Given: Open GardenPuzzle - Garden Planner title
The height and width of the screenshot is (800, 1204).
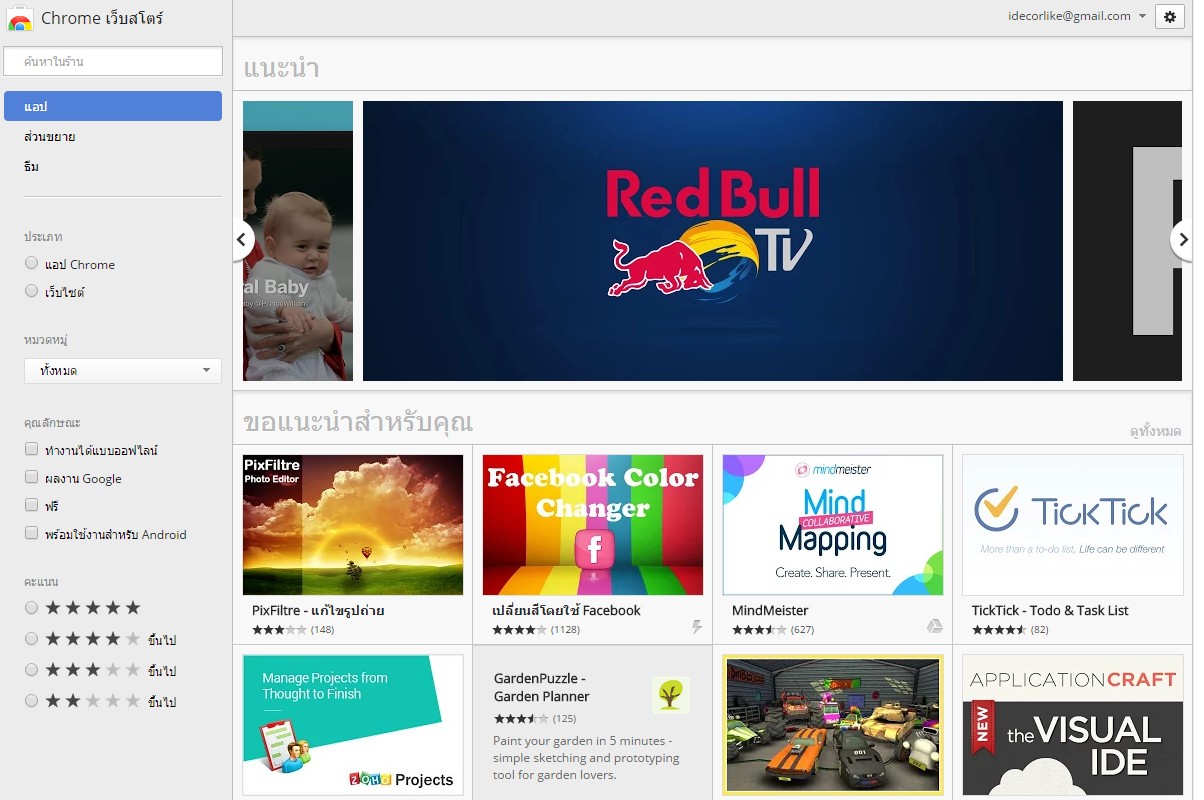Looking at the screenshot, I should [542, 687].
